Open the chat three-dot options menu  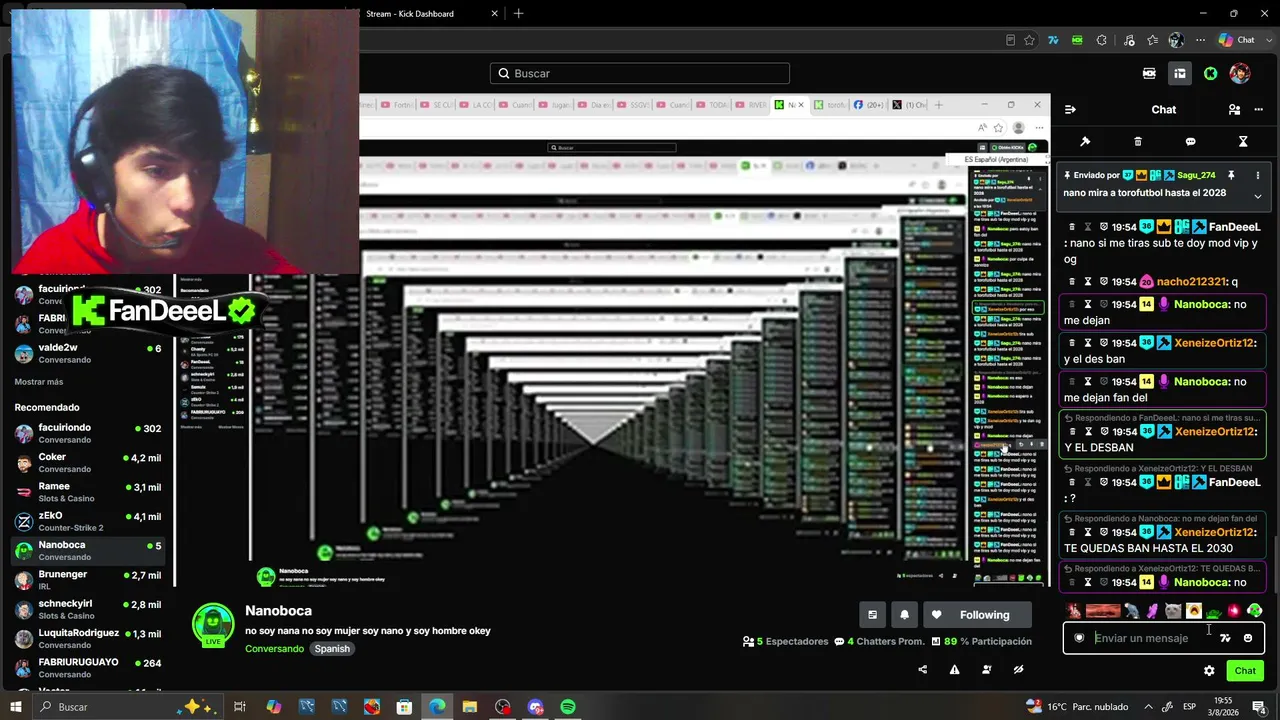[x=1258, y=110]
